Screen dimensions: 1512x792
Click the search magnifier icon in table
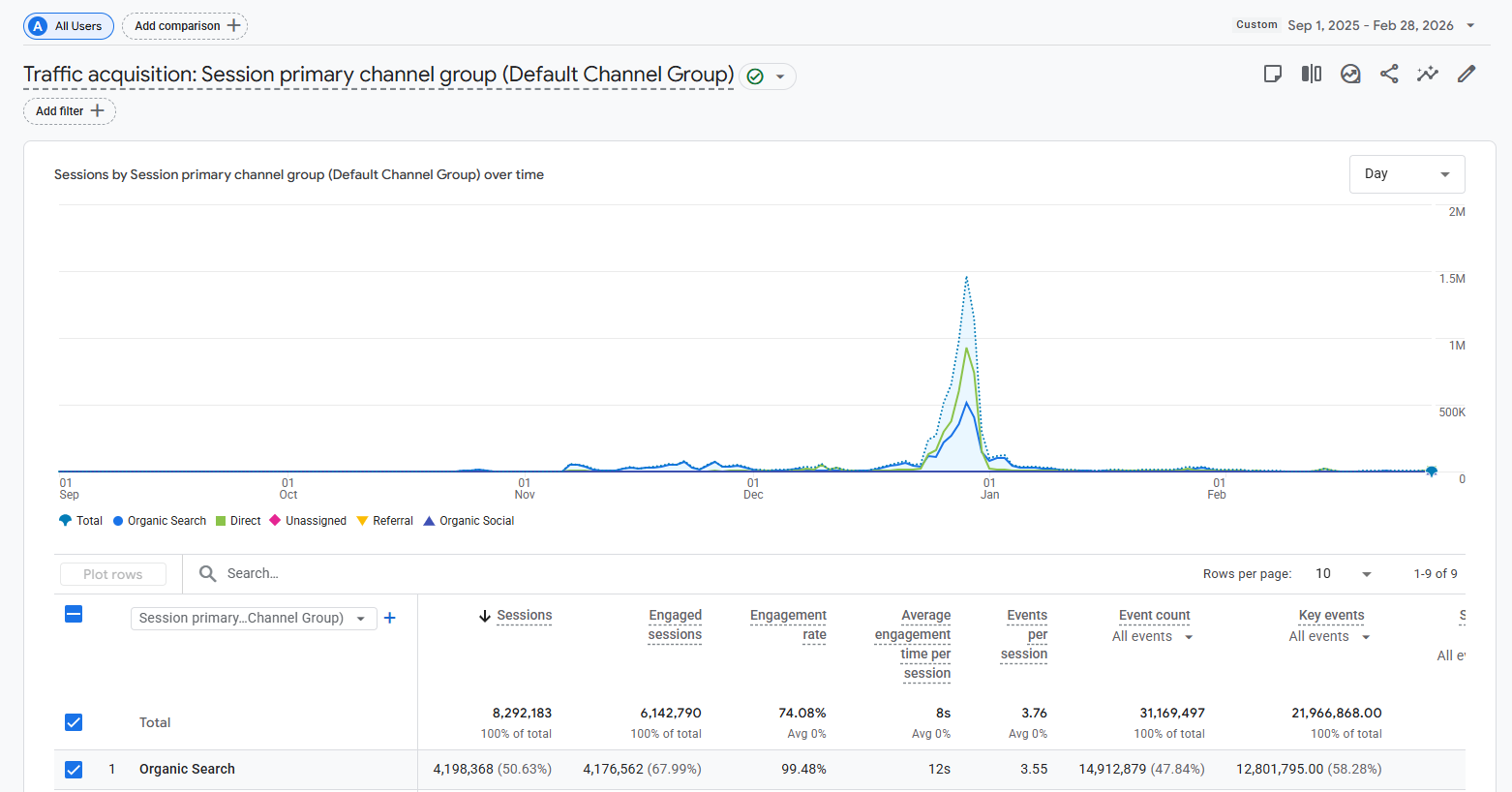(207, 573)
